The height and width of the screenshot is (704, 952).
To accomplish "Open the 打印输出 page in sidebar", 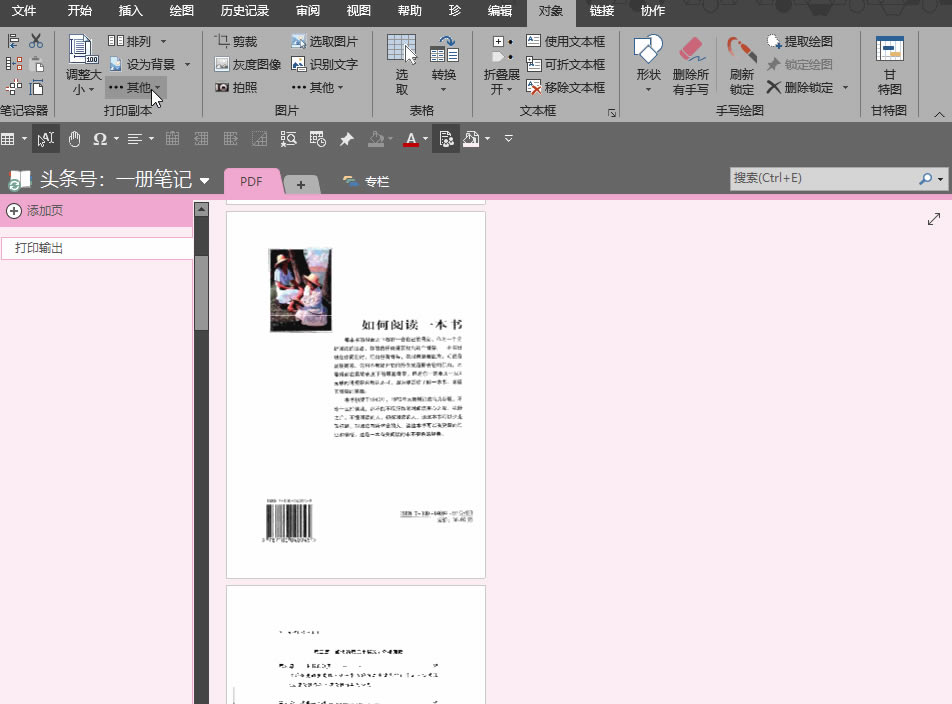I will pos(40,247).
